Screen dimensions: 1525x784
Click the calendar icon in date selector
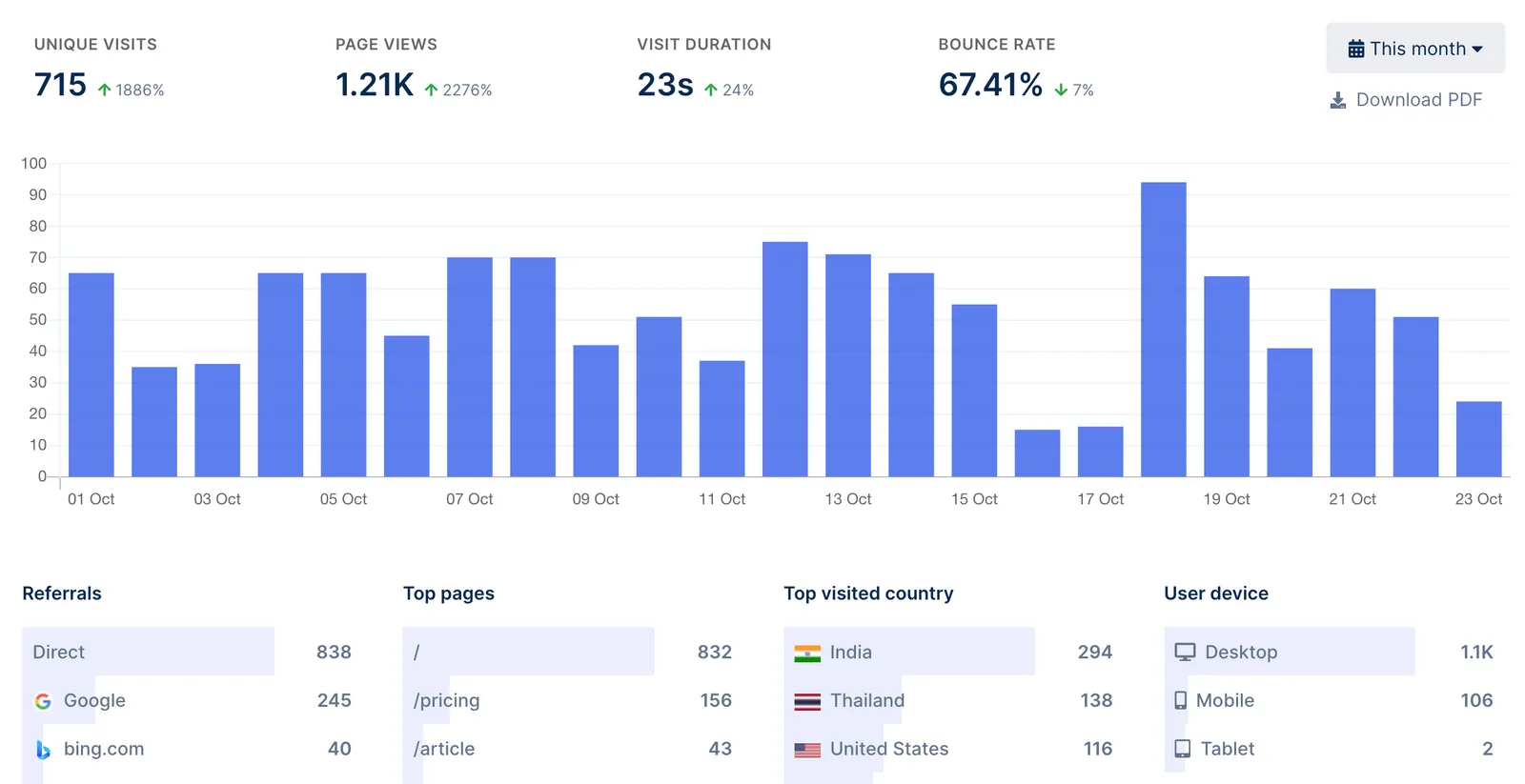(1355, 49)
